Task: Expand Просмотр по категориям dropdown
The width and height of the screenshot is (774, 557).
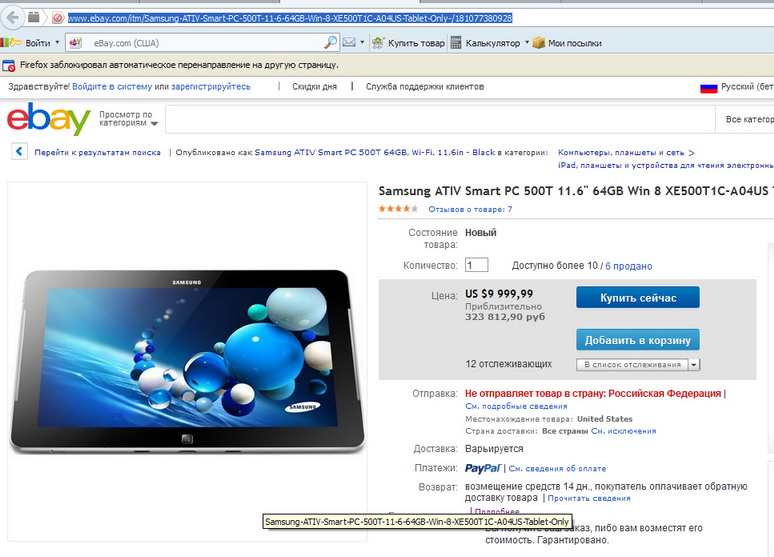Action: point(128,119)
